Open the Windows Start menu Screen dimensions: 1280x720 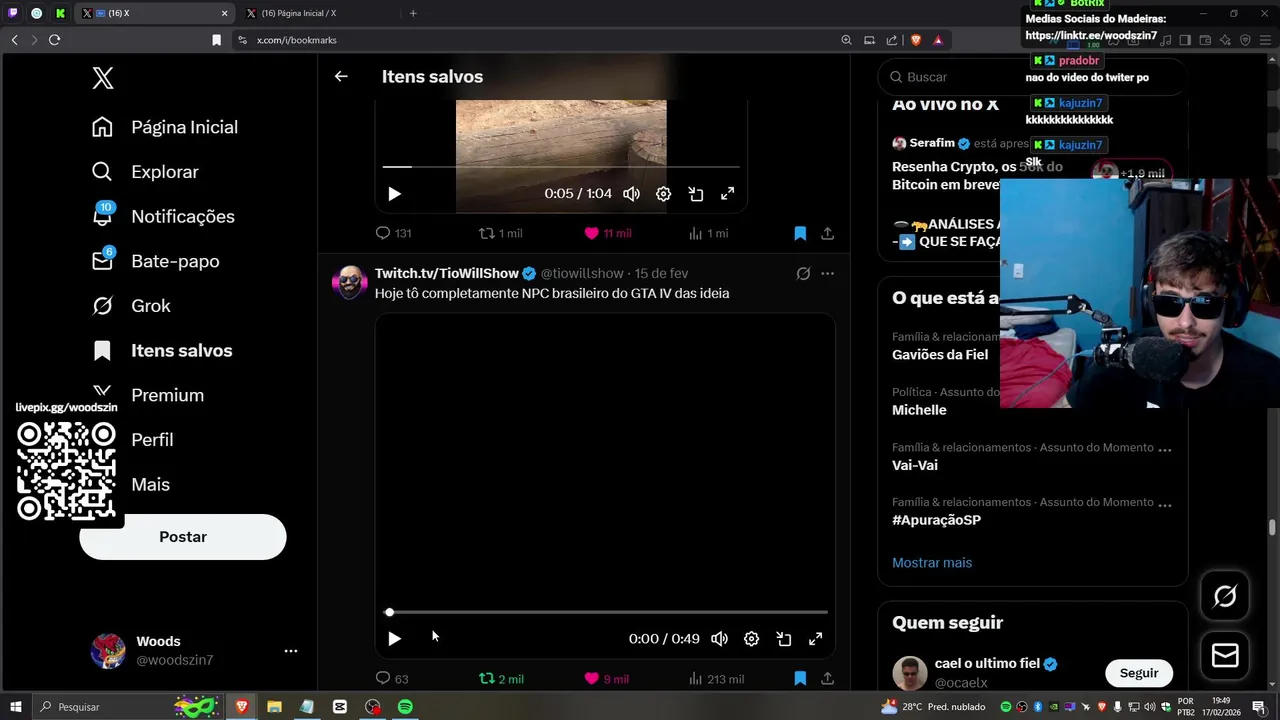click(x=16, y=707)
